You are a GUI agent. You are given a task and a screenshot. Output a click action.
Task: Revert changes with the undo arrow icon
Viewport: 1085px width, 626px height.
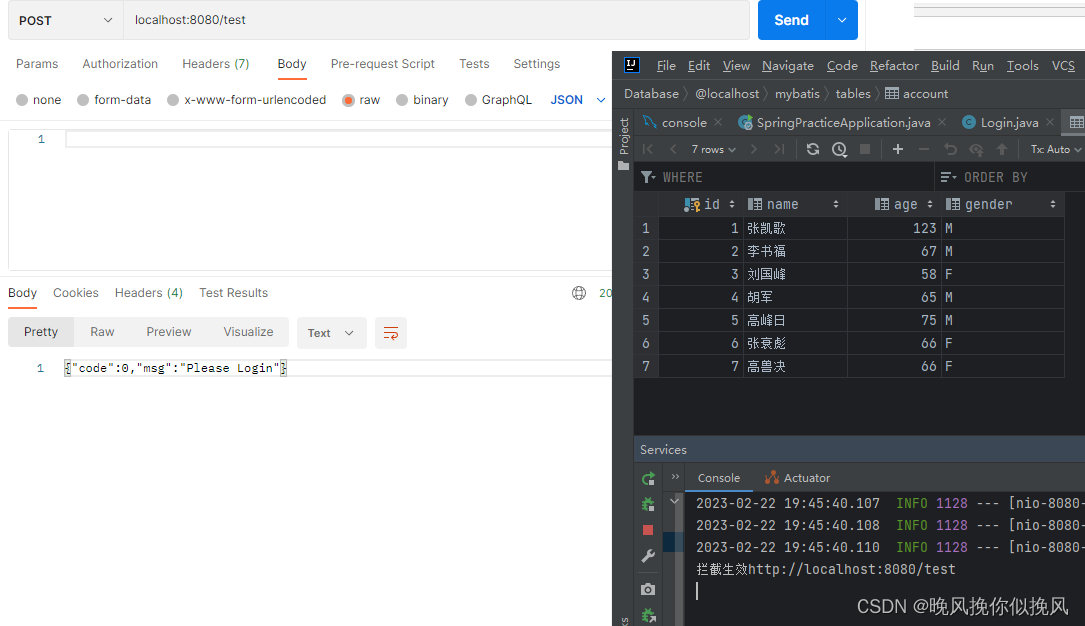[950, 149]
